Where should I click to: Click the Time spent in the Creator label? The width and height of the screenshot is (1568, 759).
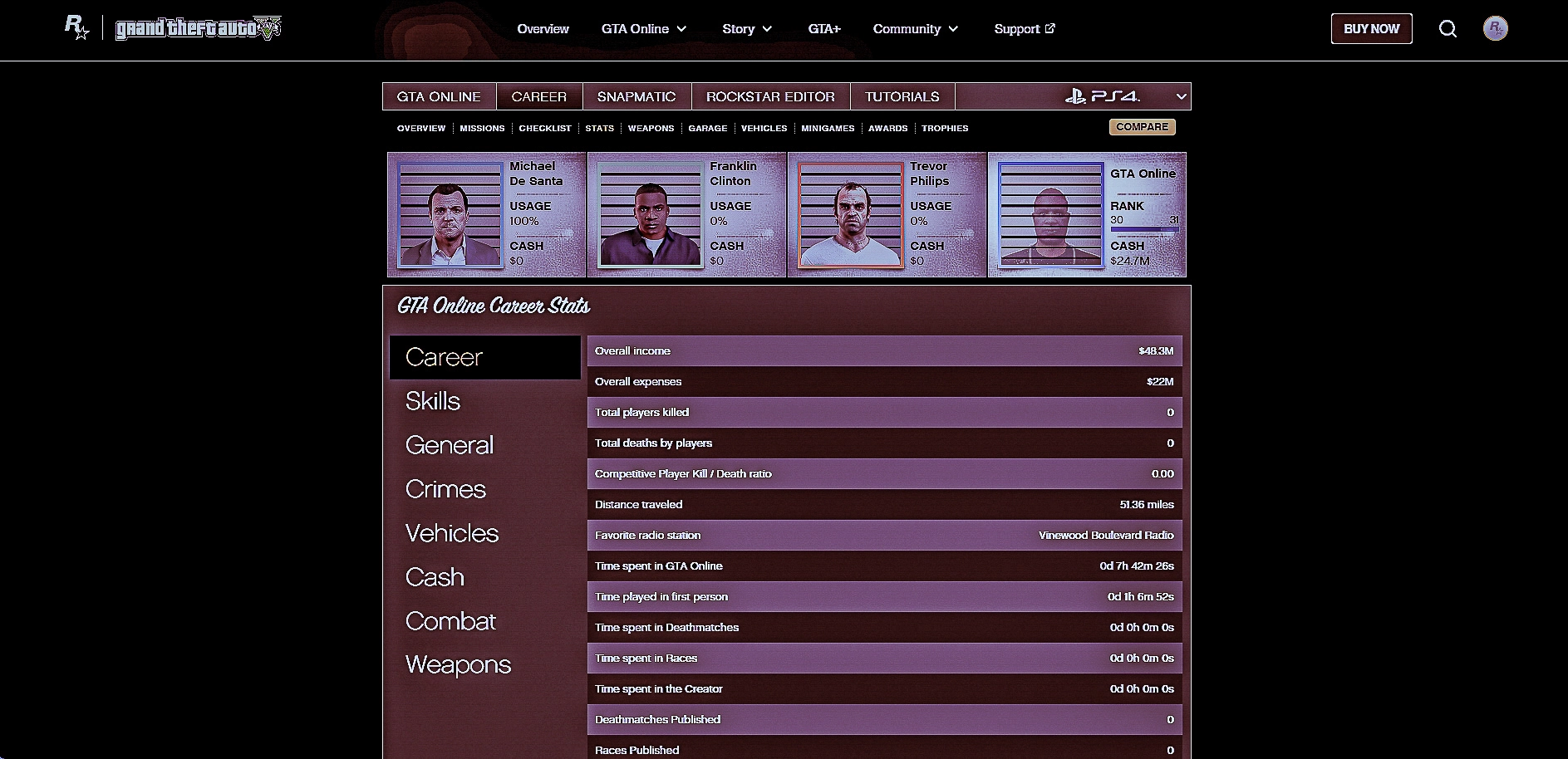[x=659, y=689]
